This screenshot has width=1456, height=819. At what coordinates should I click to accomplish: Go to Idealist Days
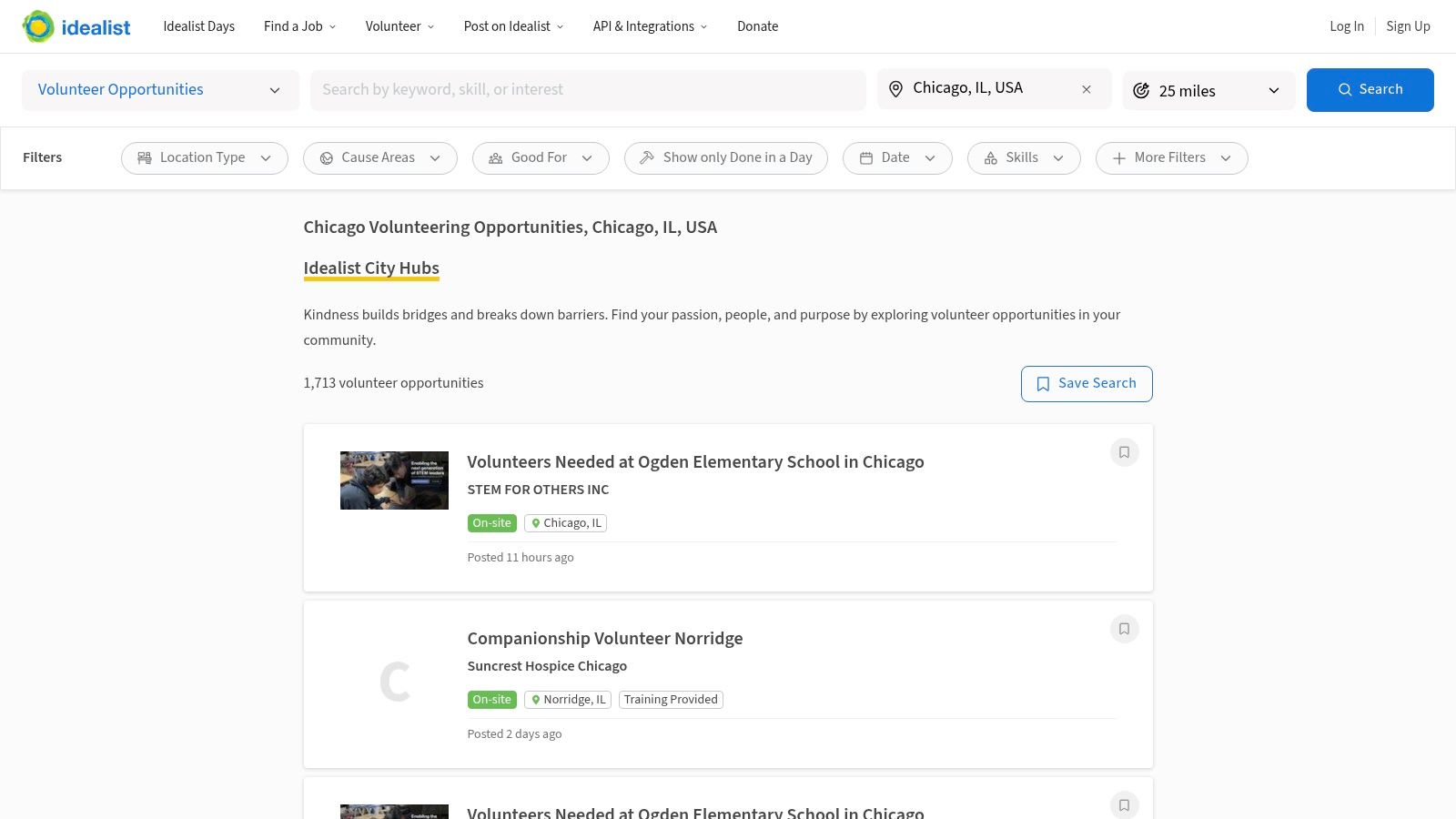coord(199,26)
